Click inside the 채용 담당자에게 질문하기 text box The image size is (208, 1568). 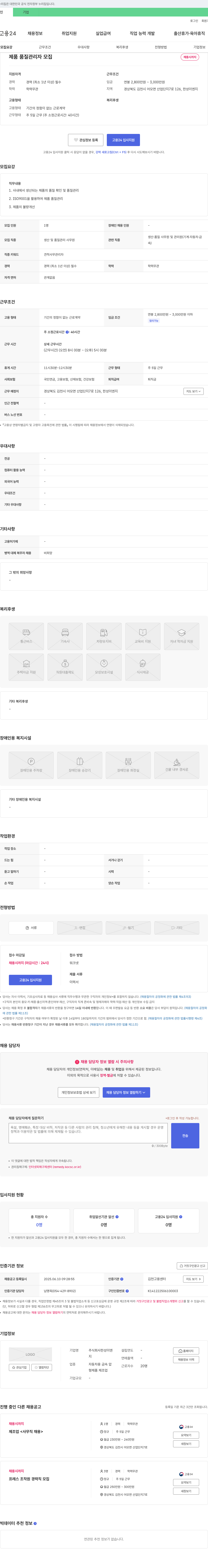point(88,1133)
